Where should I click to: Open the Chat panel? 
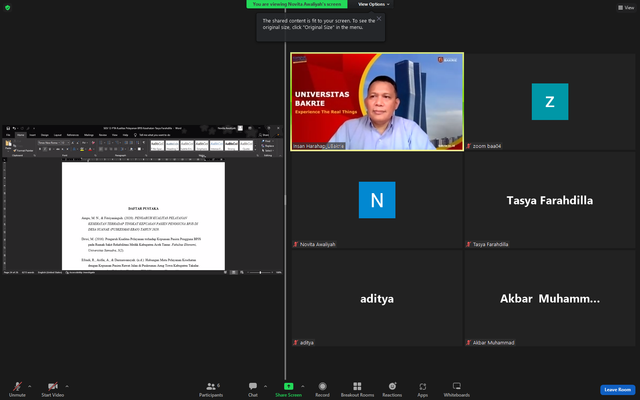(253, 389)
